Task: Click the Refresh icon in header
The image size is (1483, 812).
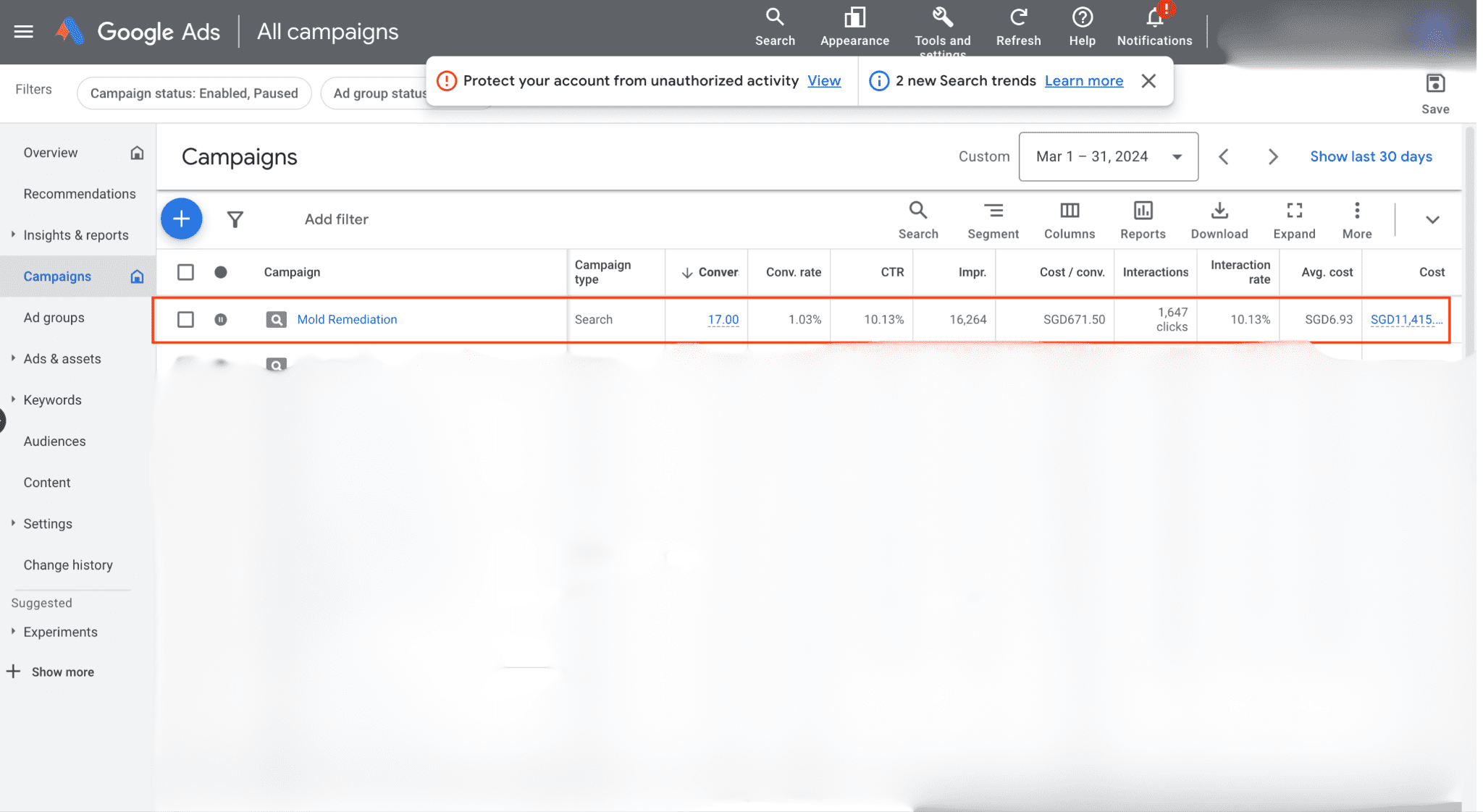Action: pos(1018,19)
